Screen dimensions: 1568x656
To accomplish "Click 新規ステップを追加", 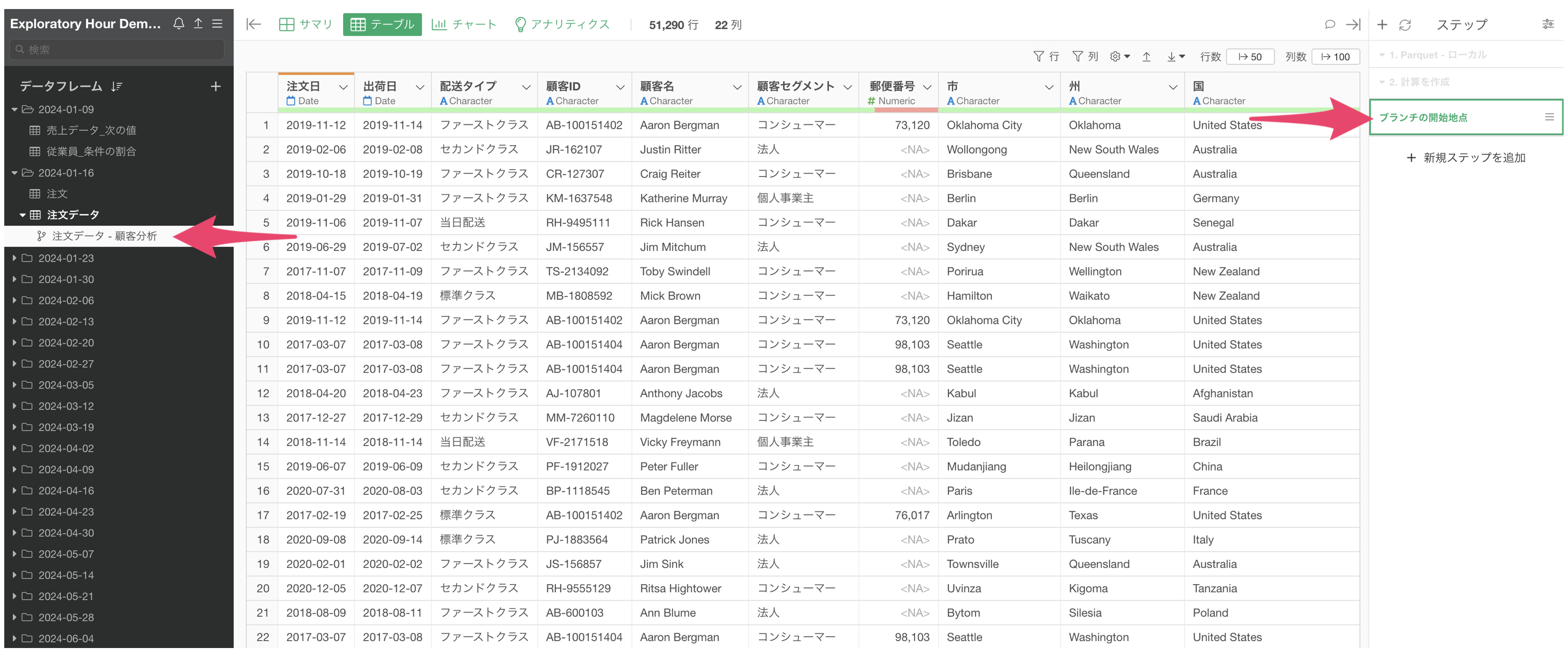I will (x=1466, y=157).
